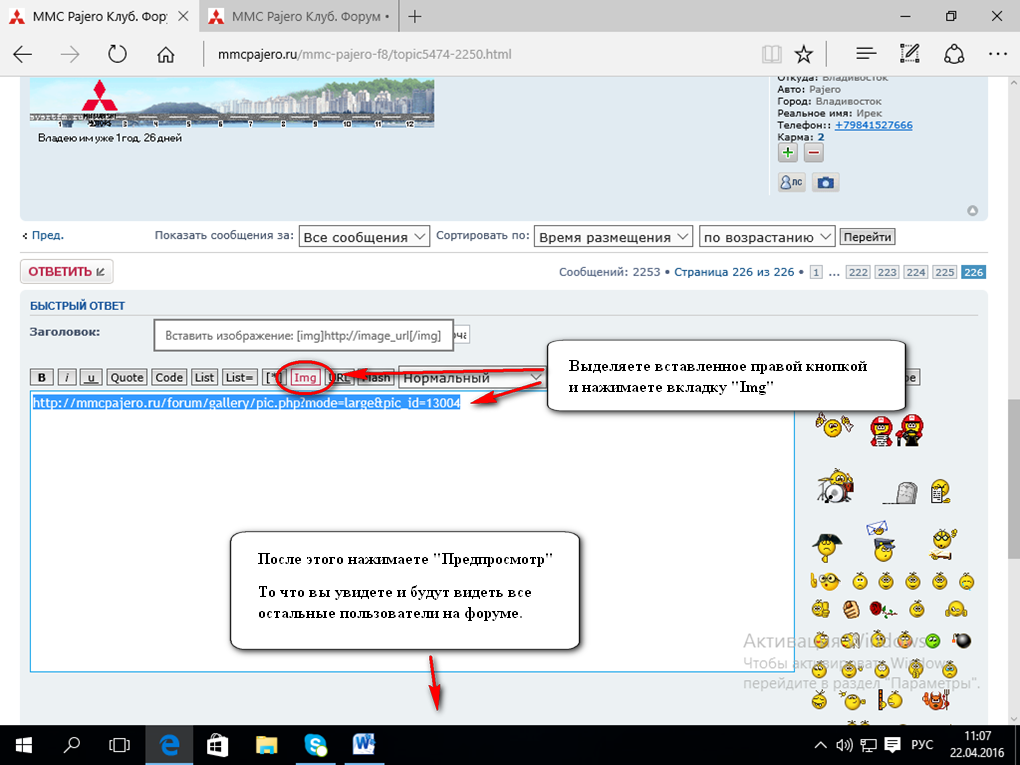Image resolution: width=1020 pixels, height=765 pixels.
Task: Click scroll-to-top arrow icon in post
Action: pos(972,211)
